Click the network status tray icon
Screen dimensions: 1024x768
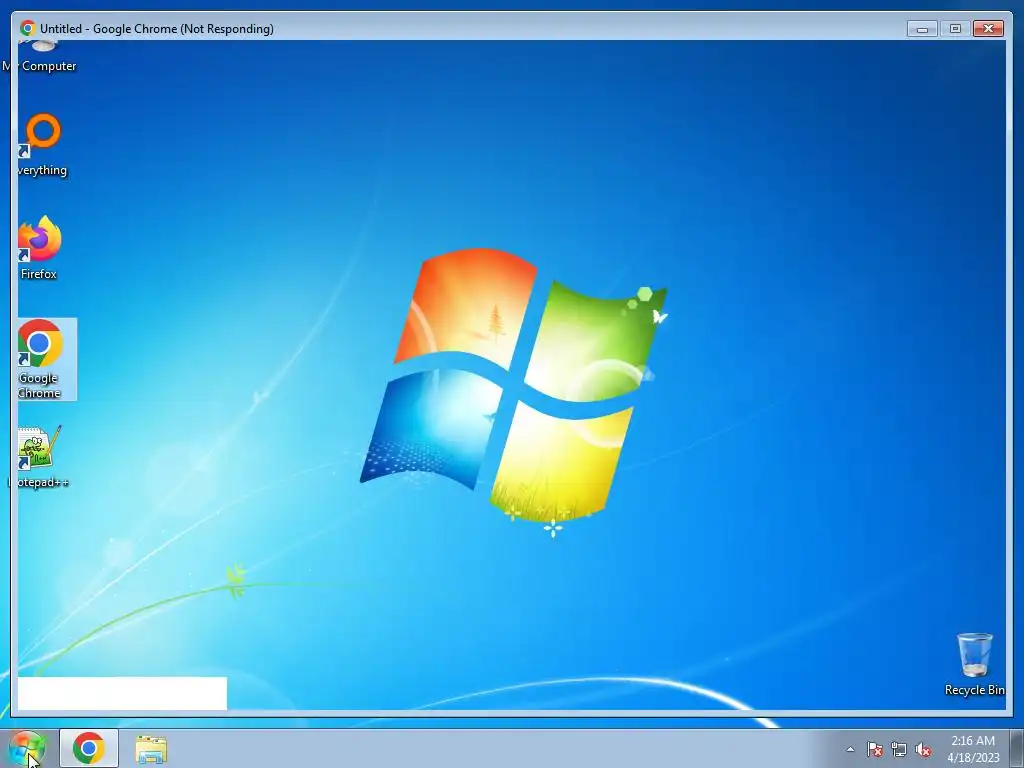click(x=899, y=749)
